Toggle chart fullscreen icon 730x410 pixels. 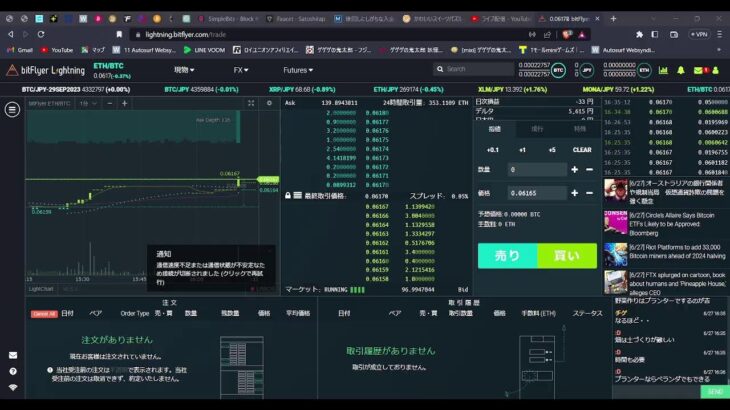[x=251, y=103]
